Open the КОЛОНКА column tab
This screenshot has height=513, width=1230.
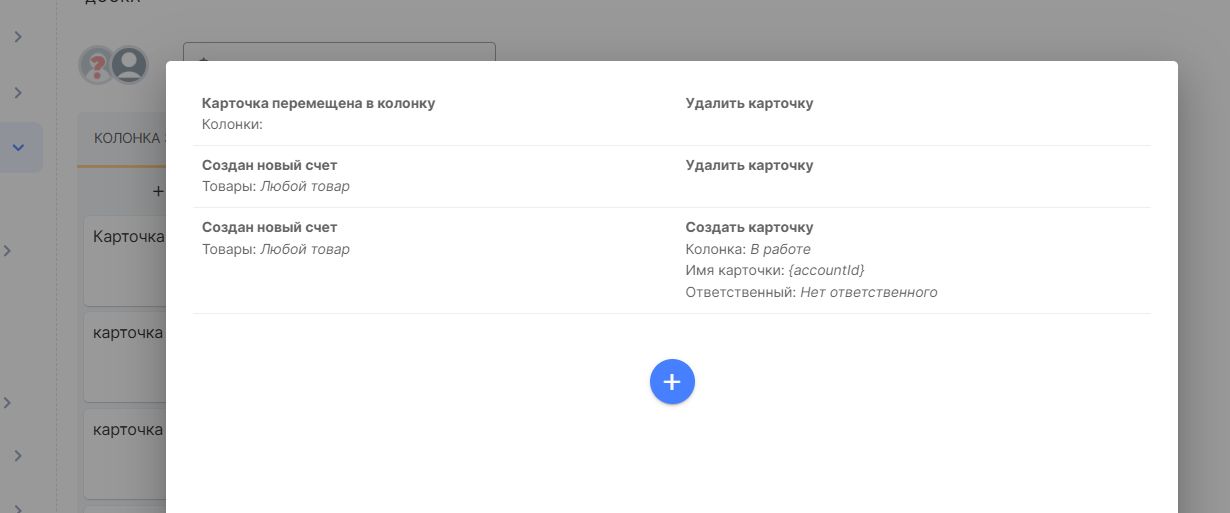pyautogui.click(x=127, y=139)
